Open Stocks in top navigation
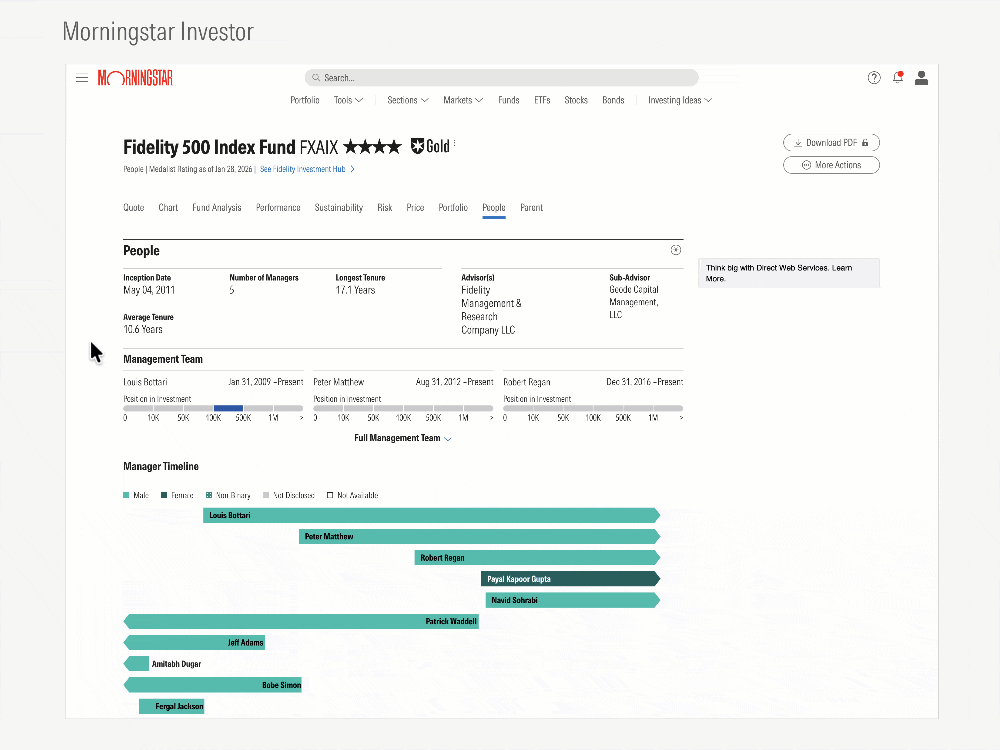 coord(576,100)
